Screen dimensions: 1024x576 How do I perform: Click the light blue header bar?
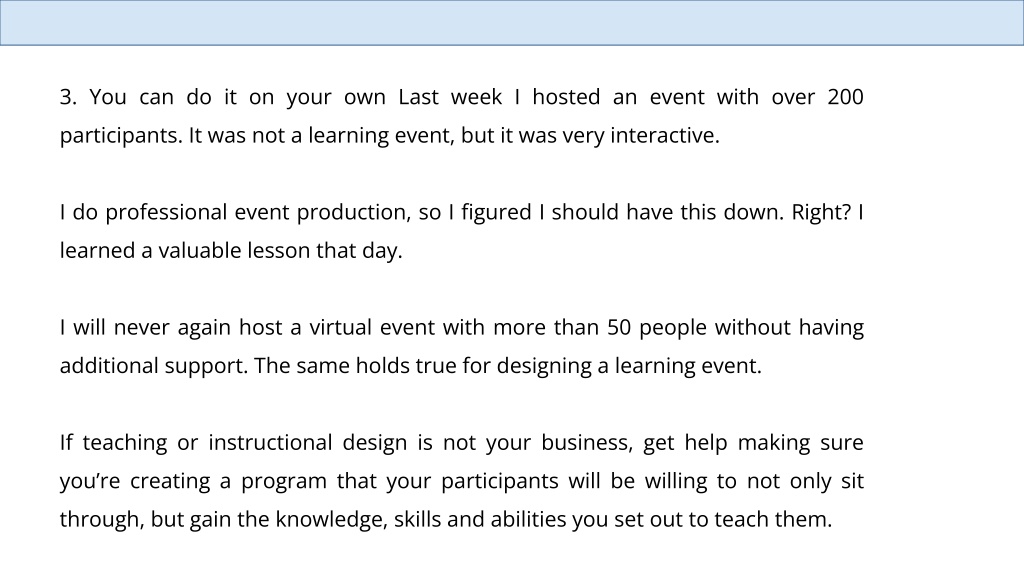[512, 22]
